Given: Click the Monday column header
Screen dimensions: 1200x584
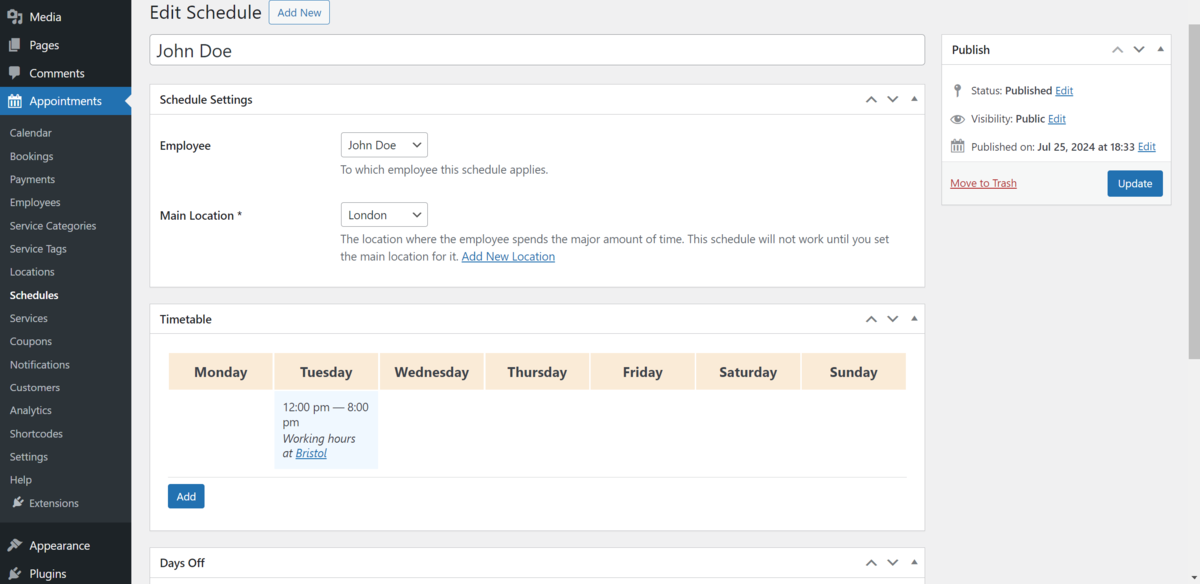Looking at the screenshot, I should 220,372.
